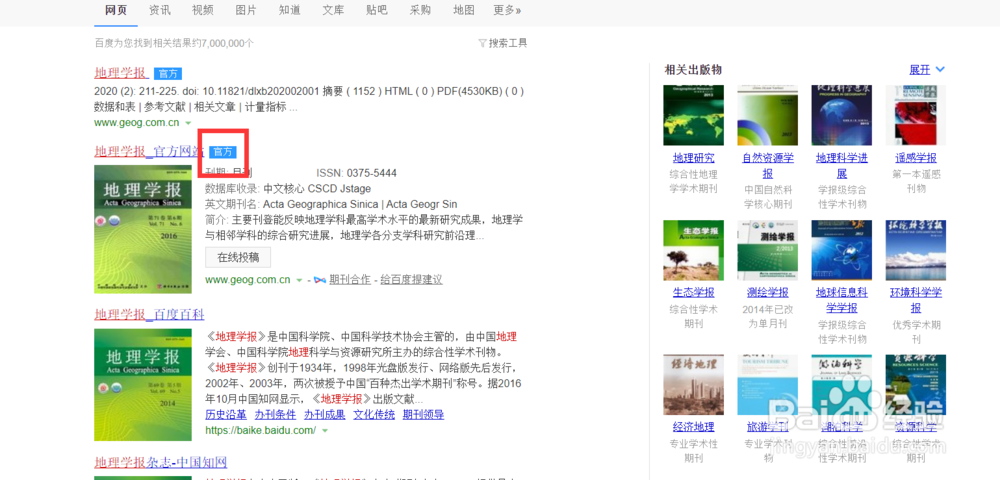Image resolution: width=1000 pixels, height=480 pixels.
Task: Open the 文库 tab
Action: 333,10
